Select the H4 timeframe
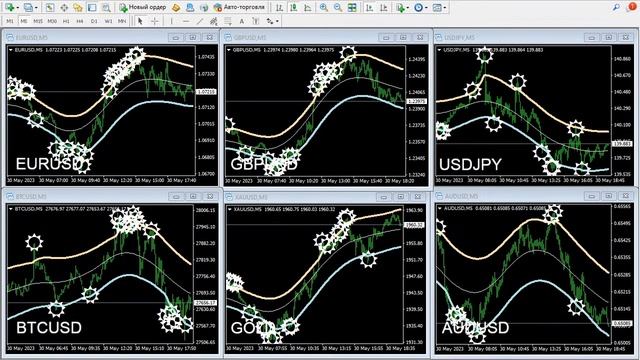The height and width of the screenshot is (360, 640). [80, 21]
